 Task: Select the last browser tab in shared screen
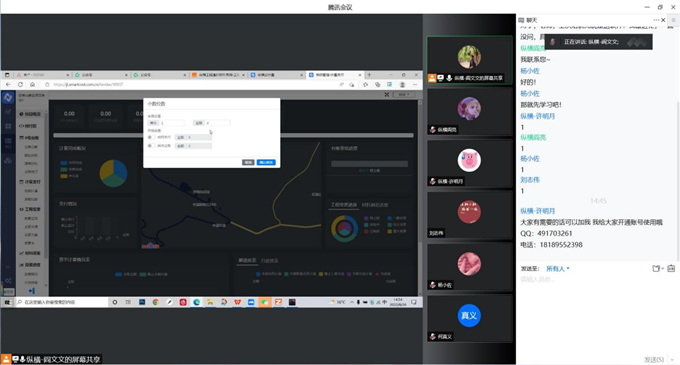click(x=334, y=75)
